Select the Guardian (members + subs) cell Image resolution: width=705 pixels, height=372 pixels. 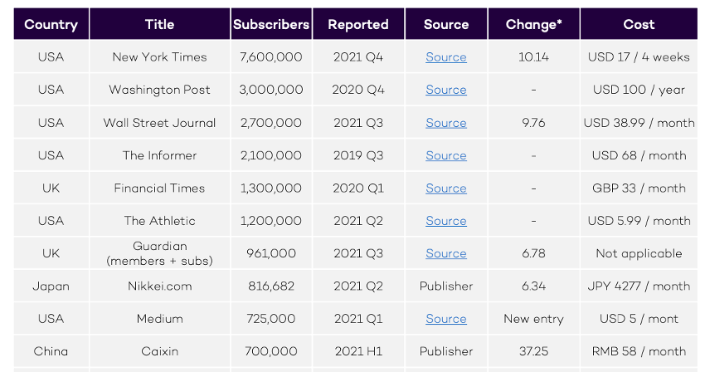pyautogui.click(x=160, y=254)
